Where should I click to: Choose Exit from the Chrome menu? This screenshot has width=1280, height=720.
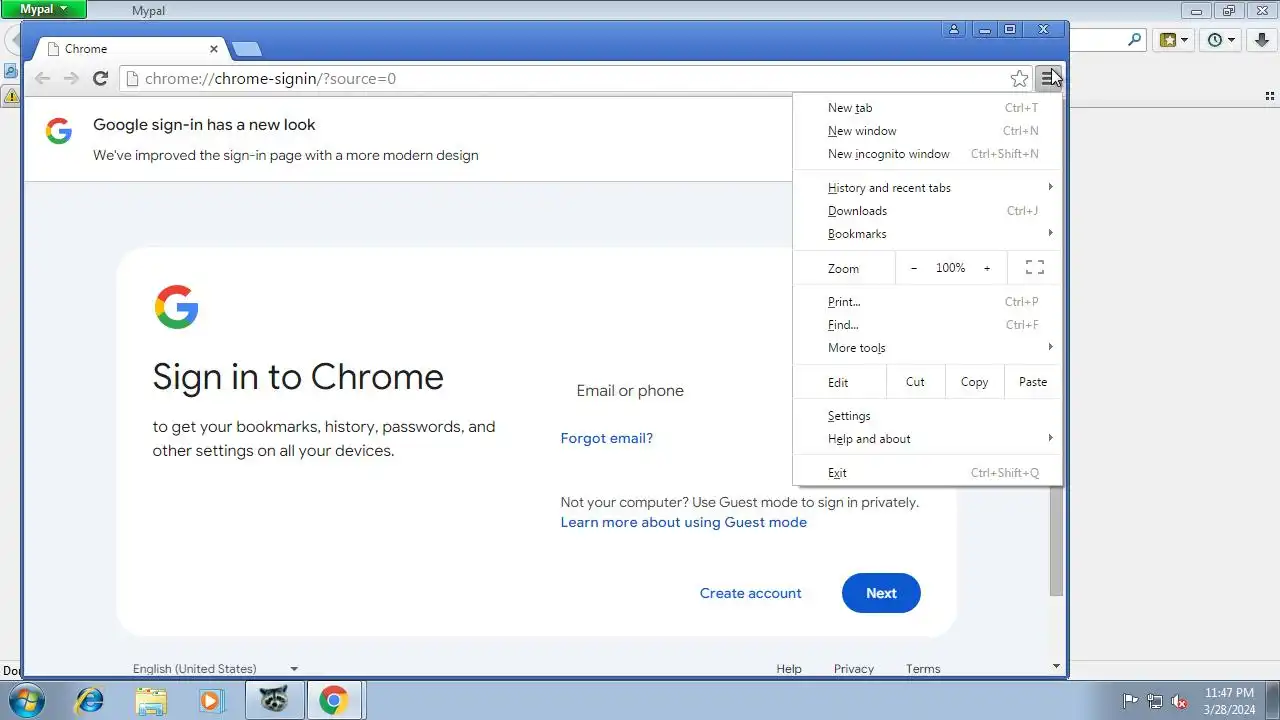click(x=928, y=472)
